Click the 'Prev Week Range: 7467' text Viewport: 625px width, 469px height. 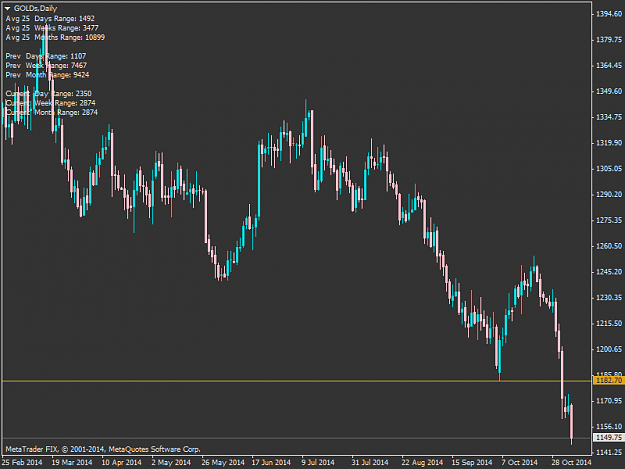(x=46, y=65)
